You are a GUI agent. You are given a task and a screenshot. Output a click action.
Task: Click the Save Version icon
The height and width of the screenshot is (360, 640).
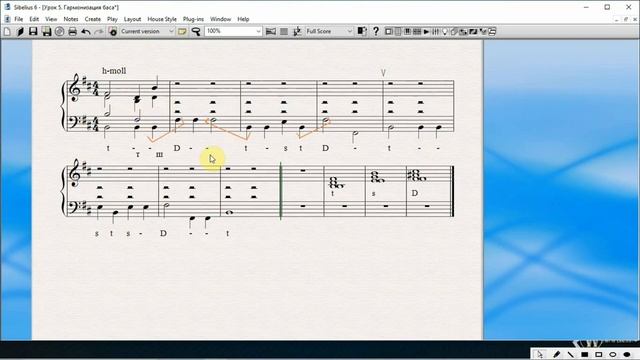(x=113, y=31)
